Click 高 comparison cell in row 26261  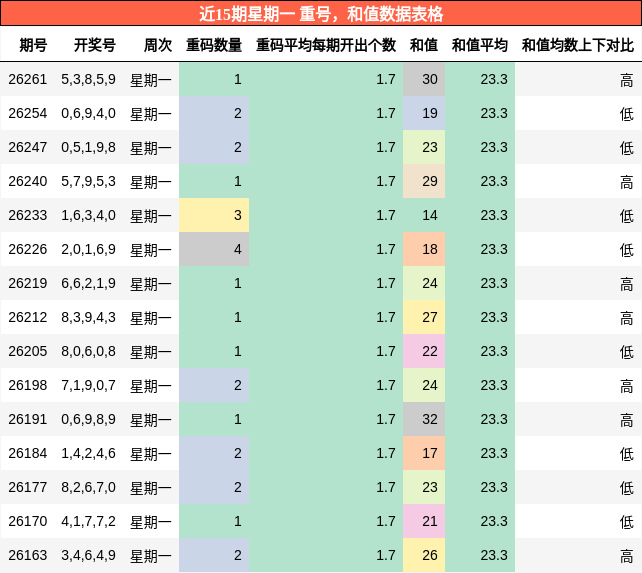(x=578, y=79)
